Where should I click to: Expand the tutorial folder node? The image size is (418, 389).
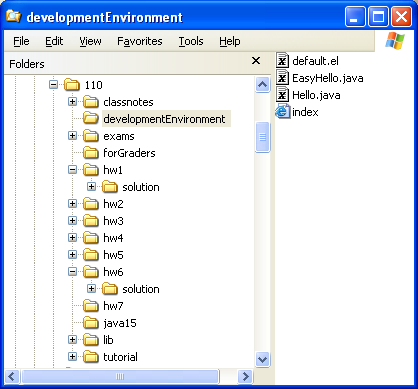[x=72, y=356]
